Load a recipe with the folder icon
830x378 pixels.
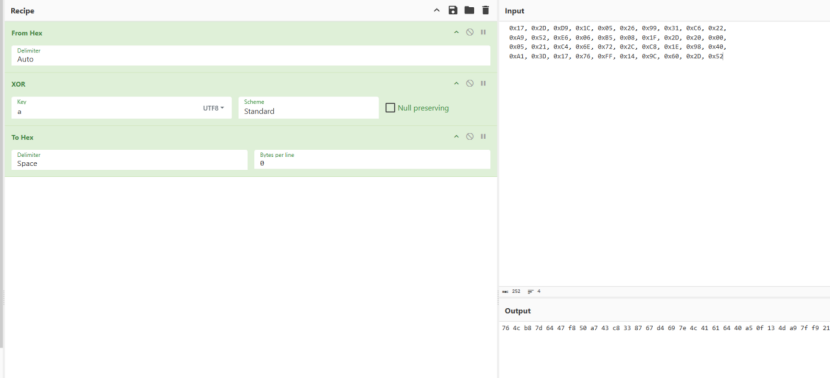tap(469, 10)
